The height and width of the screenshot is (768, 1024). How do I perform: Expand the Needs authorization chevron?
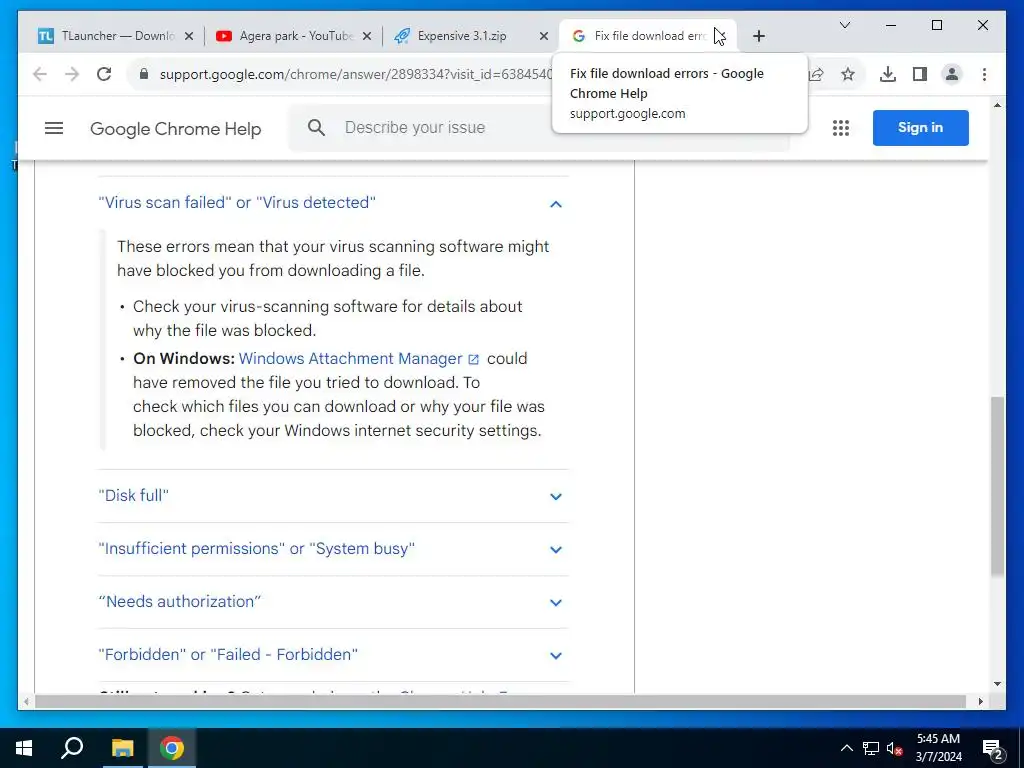coord(556,602)
